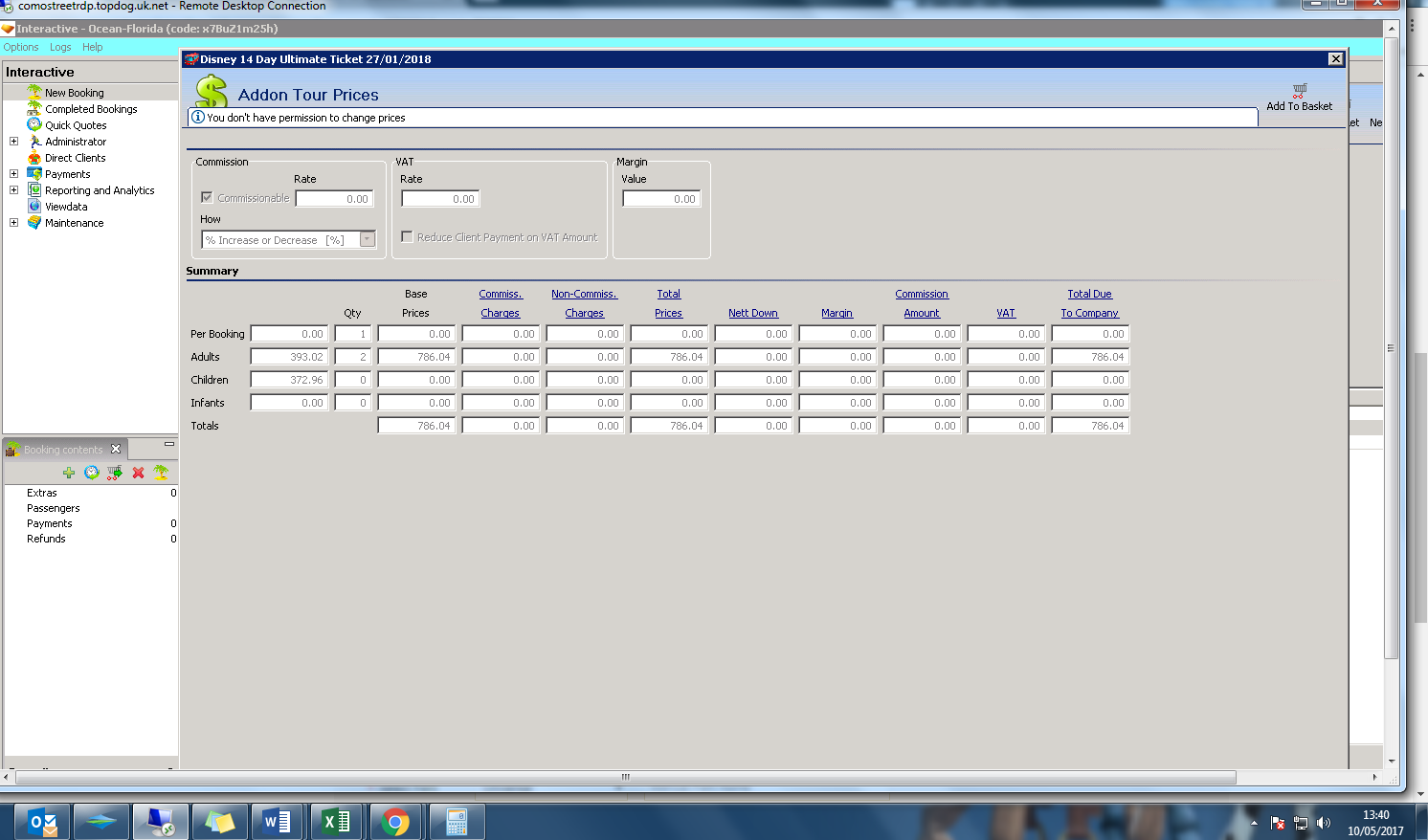The image size is (1428, 840).
Task: Select Extras in Booking contents list
Action: [x=42, y=493]
